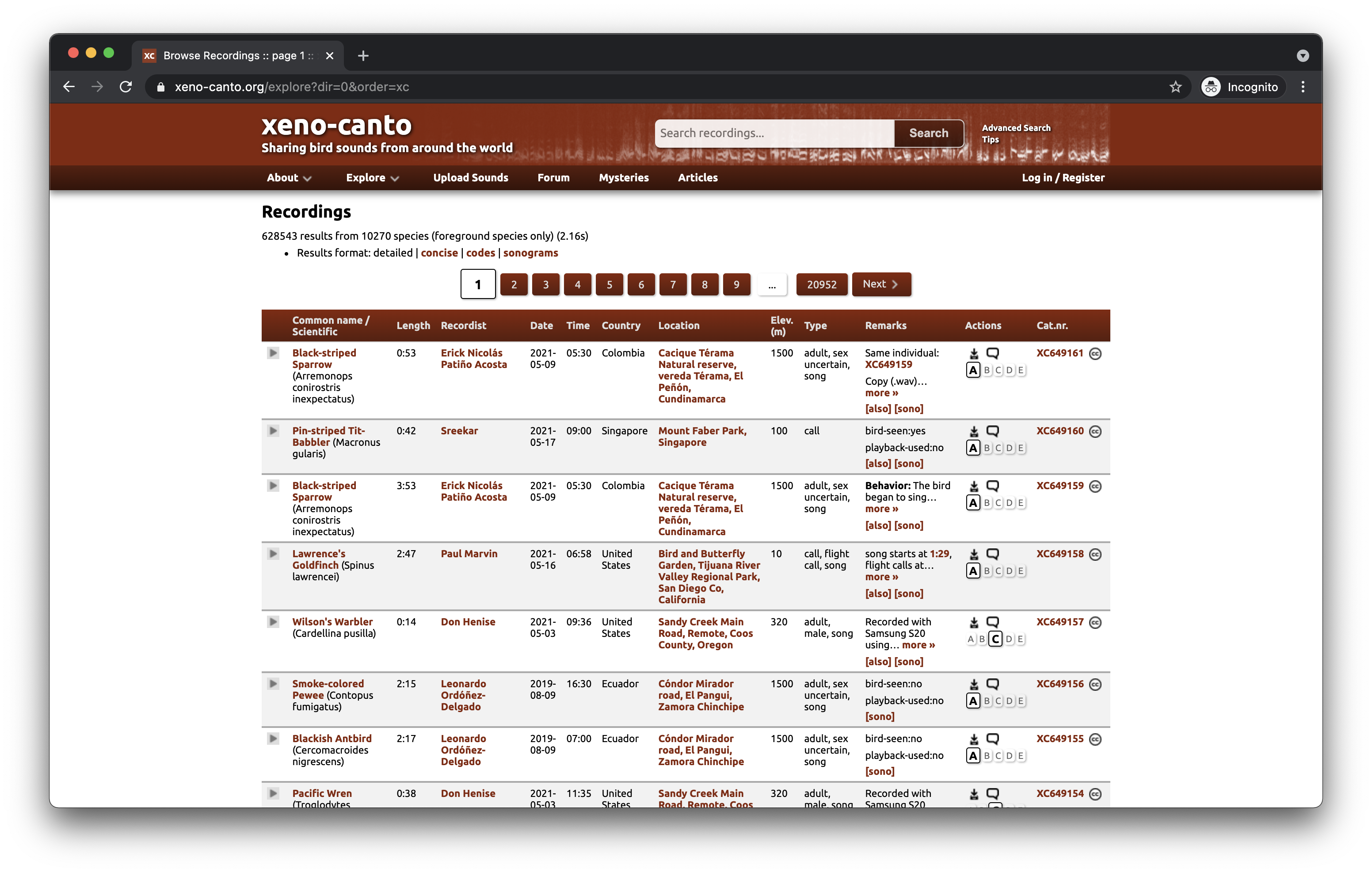Image resolution: width=1372 pixels, height=873 pixels.
Task: Open the discussion icon for XC649160
Action: click(993, 431)
